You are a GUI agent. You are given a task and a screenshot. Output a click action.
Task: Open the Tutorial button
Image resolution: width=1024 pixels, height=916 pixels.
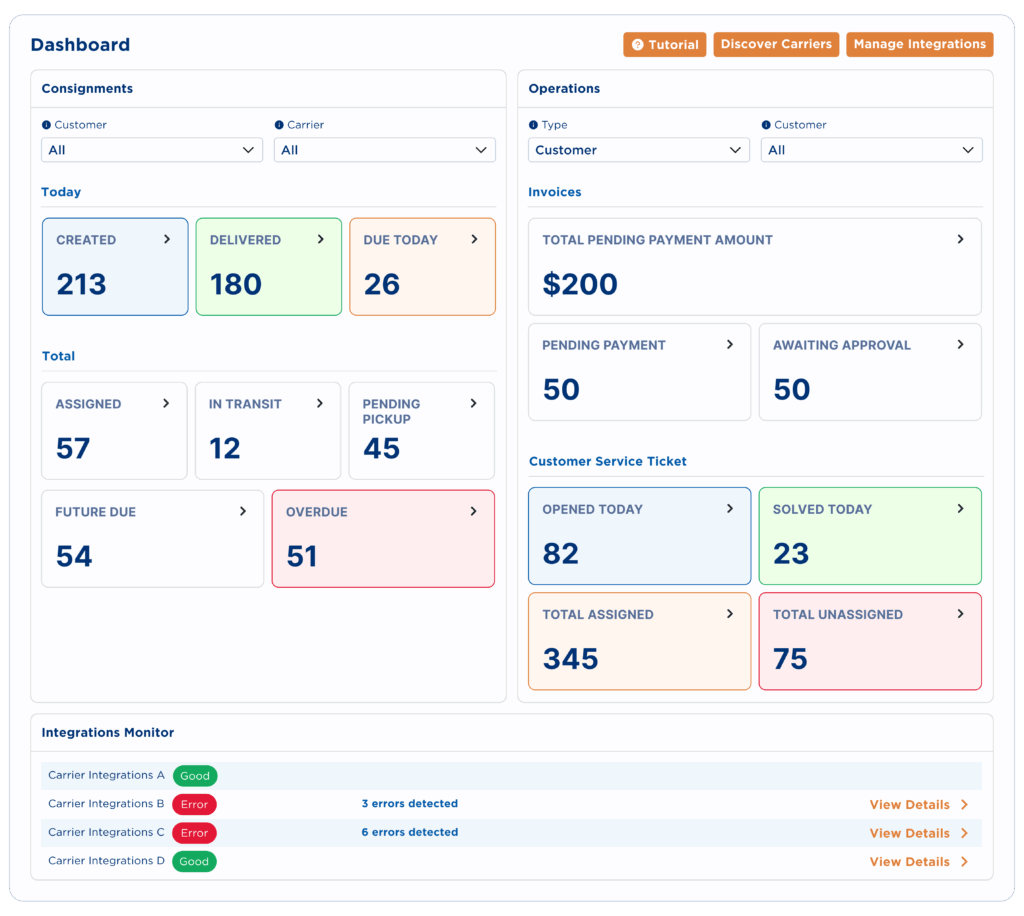(665, 45)
